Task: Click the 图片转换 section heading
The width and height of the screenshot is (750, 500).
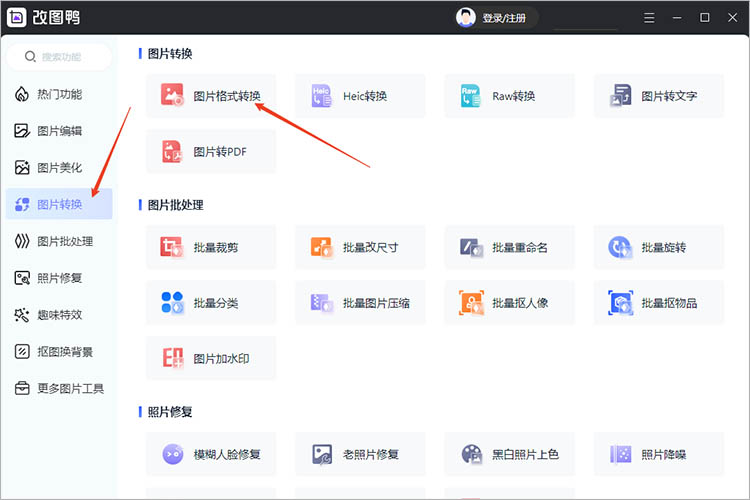Action: click(170, 54)
